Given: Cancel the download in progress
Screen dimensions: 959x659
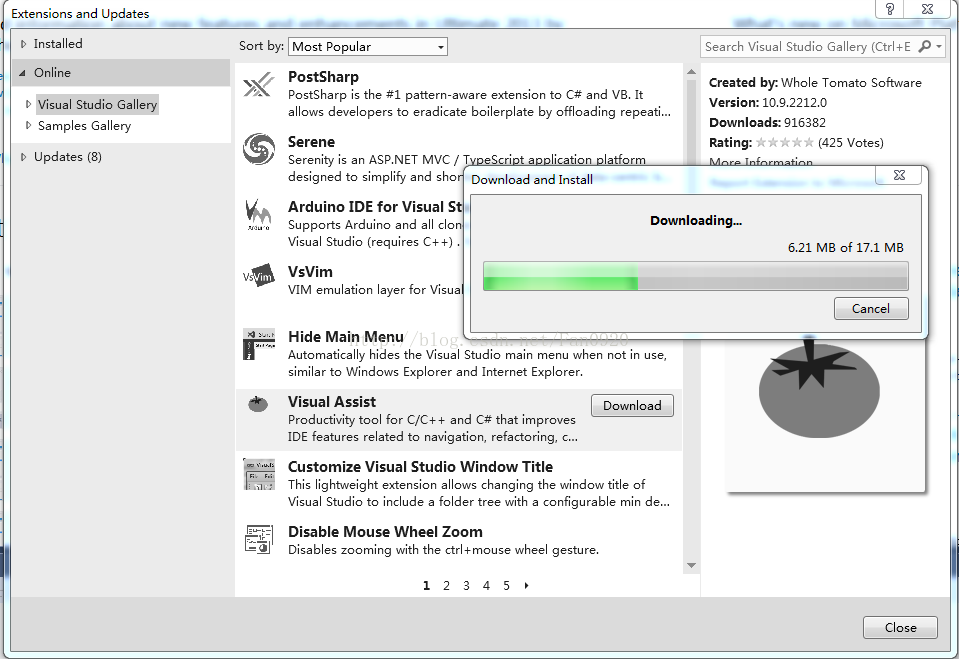Looking at the screenshot, I should (871, 308).
